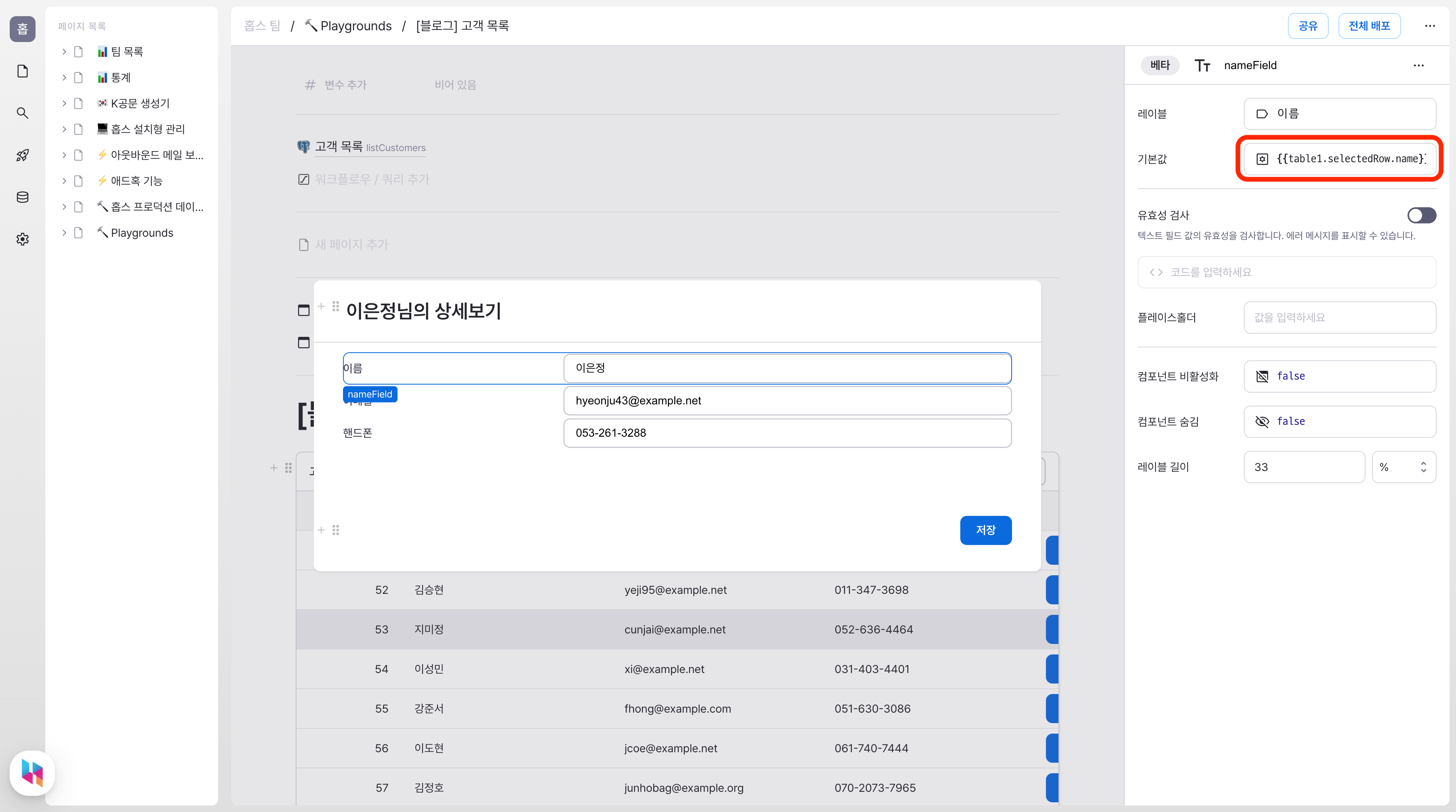
Task: Click the plus icon left of table
Action: point(274,468)
